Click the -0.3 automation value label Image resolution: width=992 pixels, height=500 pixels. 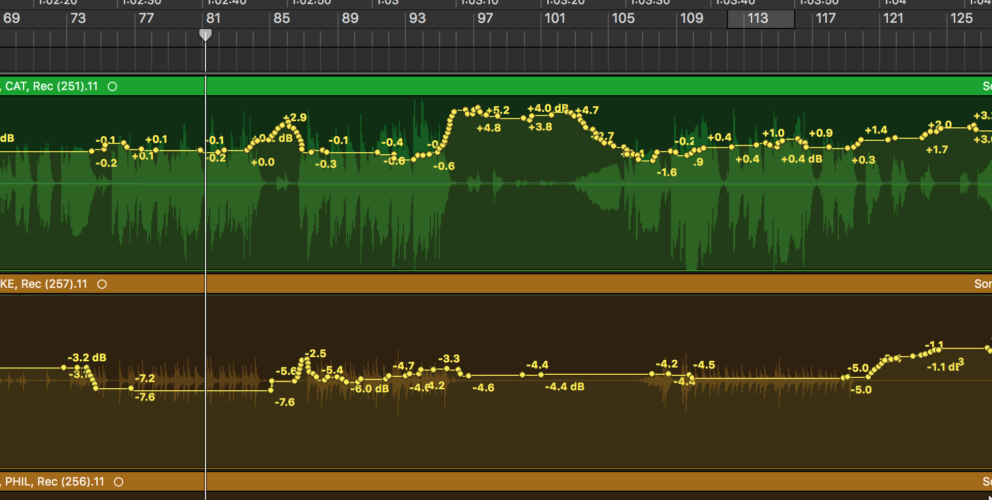point(326,164)
